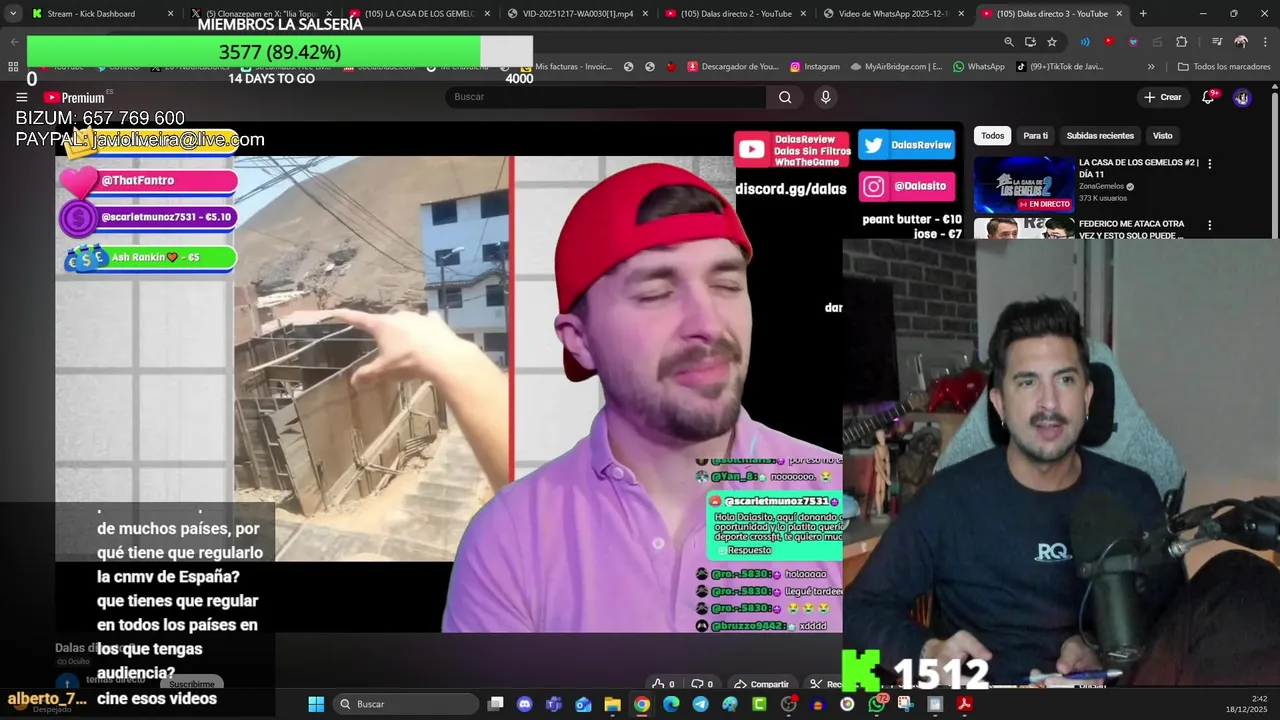Switch to VID-20251217-WA0030 mp4 tab
This screenshot has height=720, width=1280.
click(577, 14)
